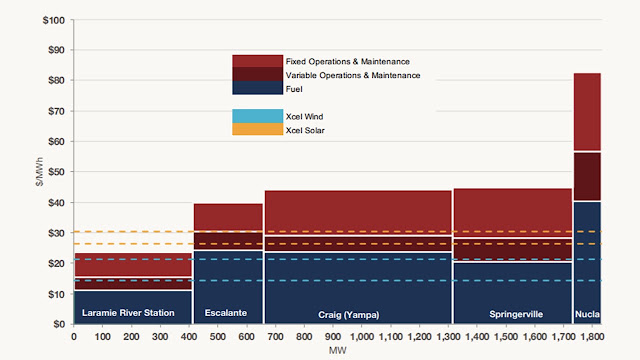
Task: Click the '1,600' x-axis tick label
Action: 535,337
